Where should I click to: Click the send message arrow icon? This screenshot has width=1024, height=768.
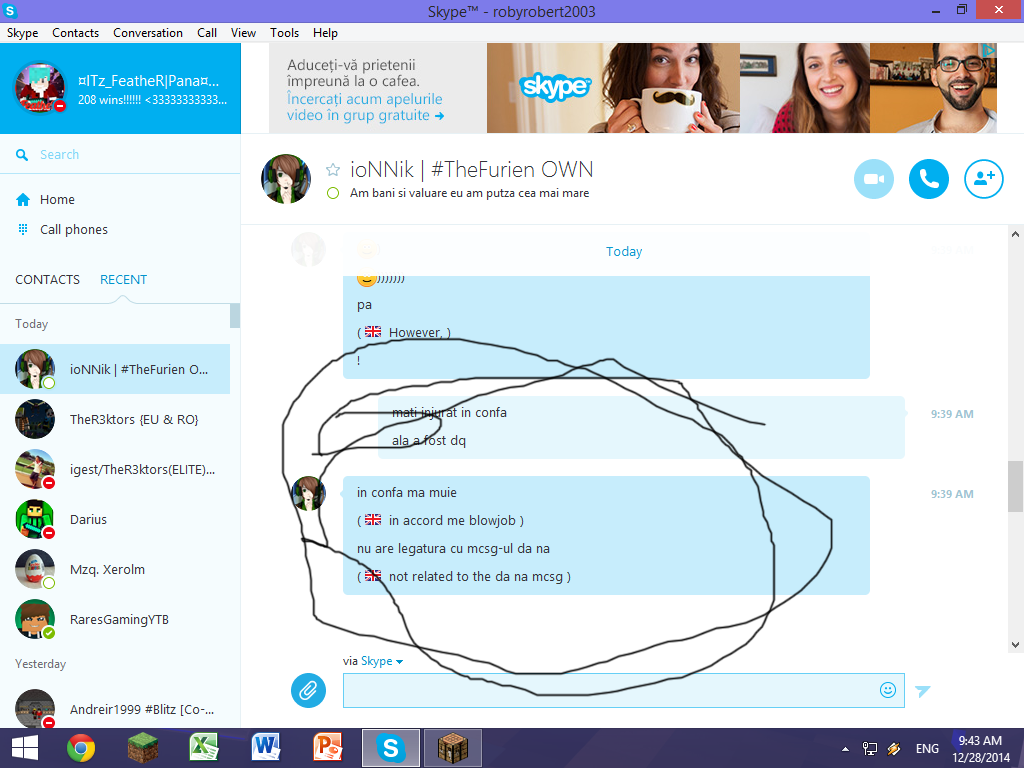(922, 691)
